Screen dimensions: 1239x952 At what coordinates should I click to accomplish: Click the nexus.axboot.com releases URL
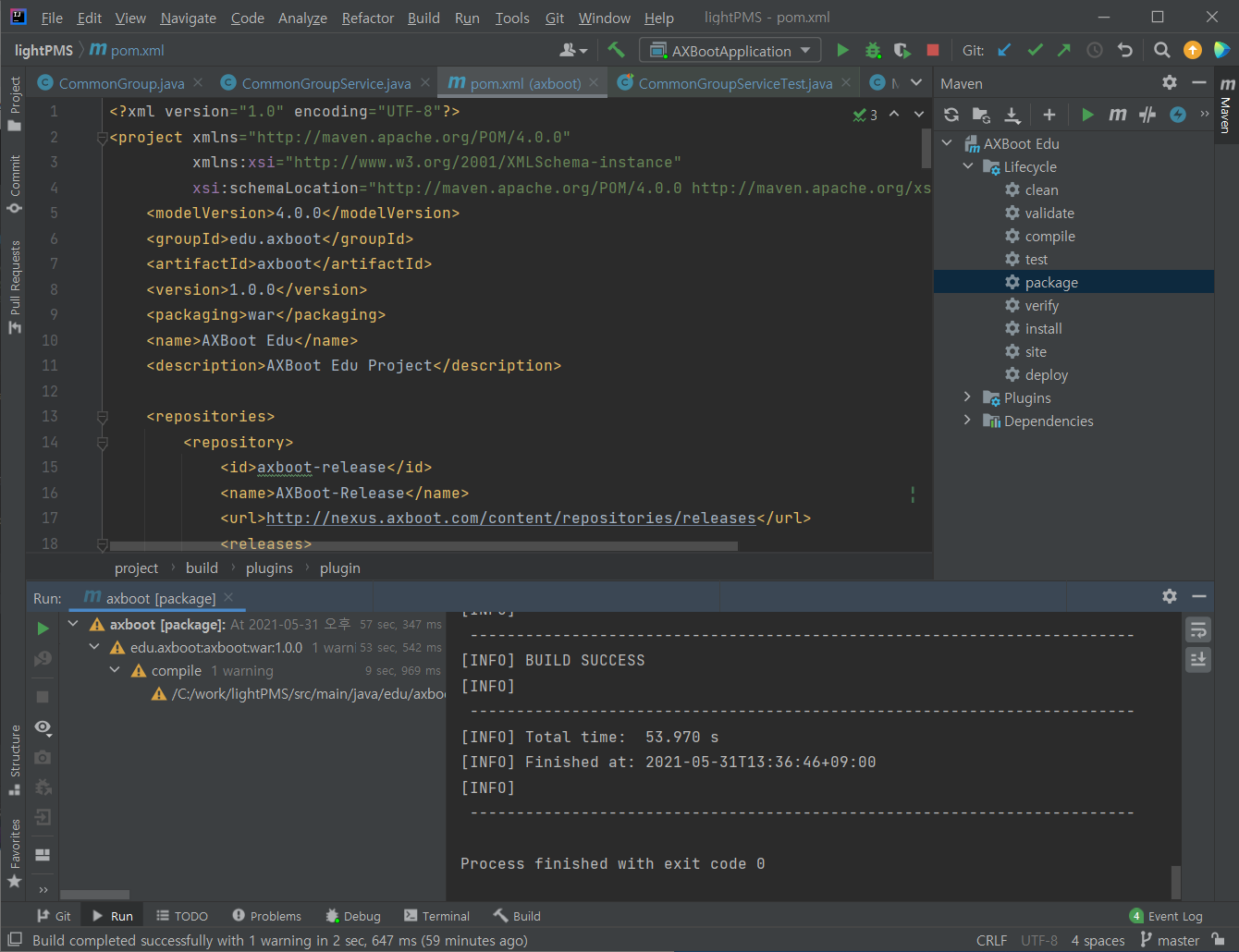coord(510,518)
